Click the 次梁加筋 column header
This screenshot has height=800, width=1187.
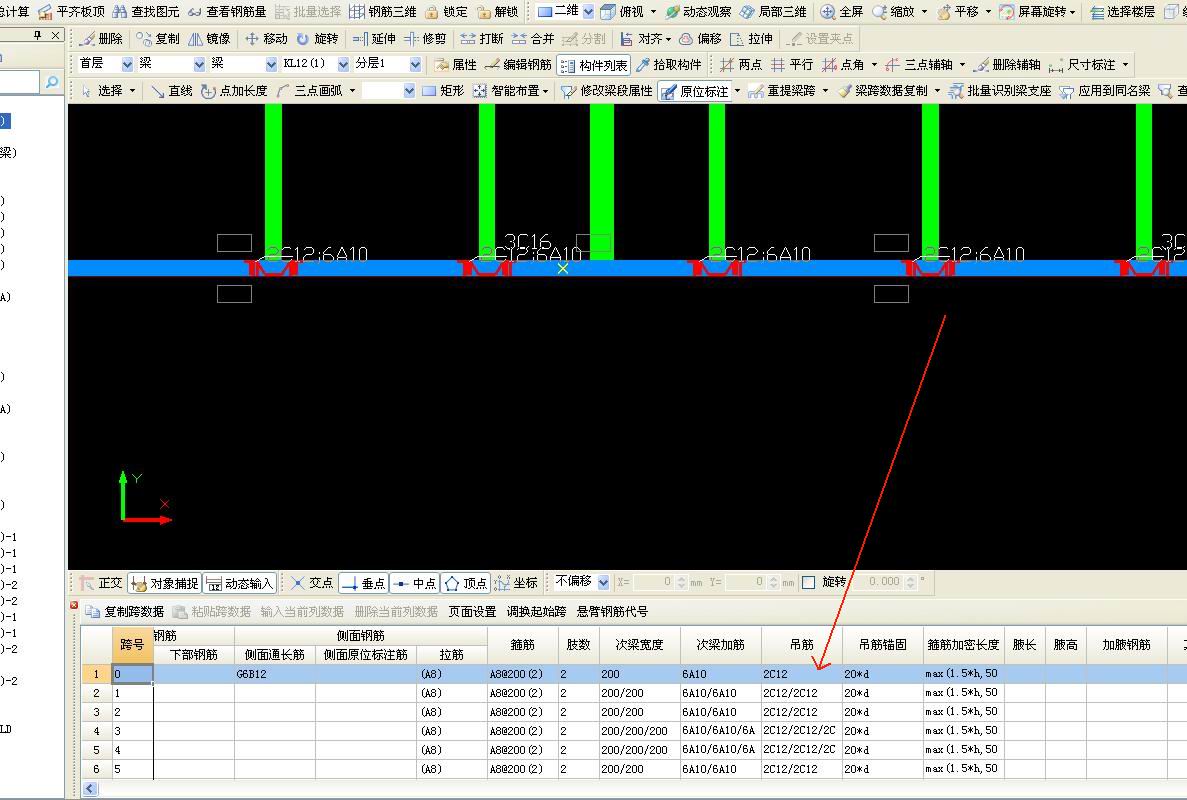[720, 645]
